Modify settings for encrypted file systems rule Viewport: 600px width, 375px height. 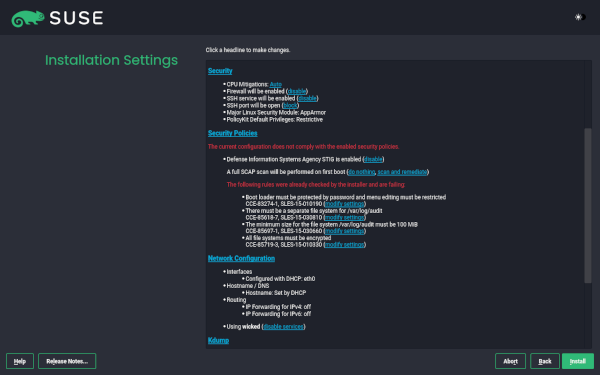tap(344, 245)
